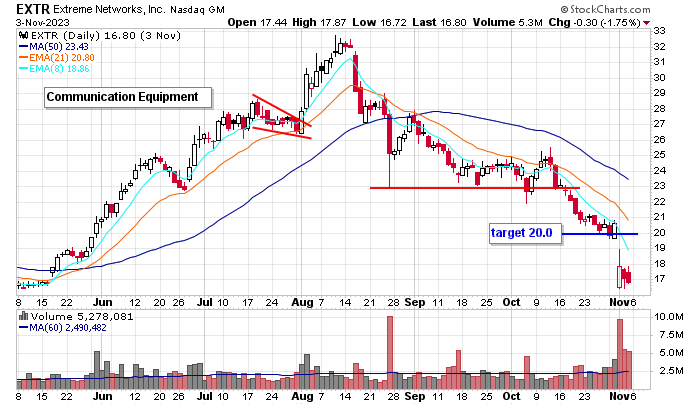Click the Low 16.72 value

(379, 22)
